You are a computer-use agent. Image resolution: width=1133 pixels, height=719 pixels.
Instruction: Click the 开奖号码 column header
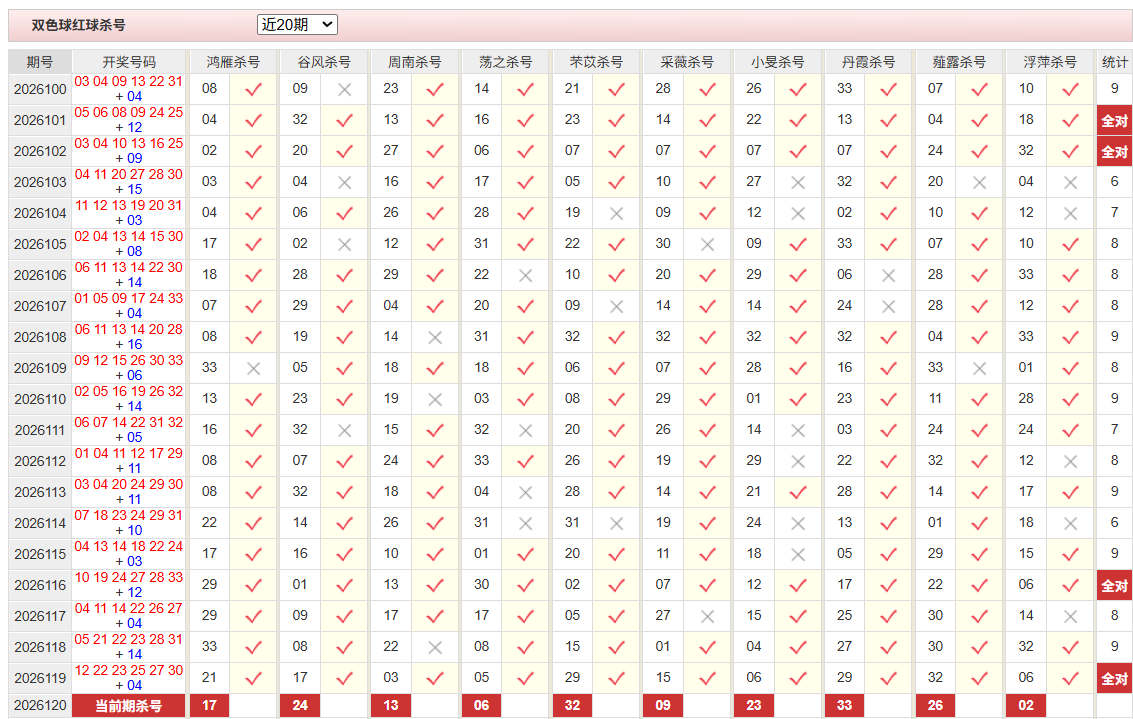point(129,62)
